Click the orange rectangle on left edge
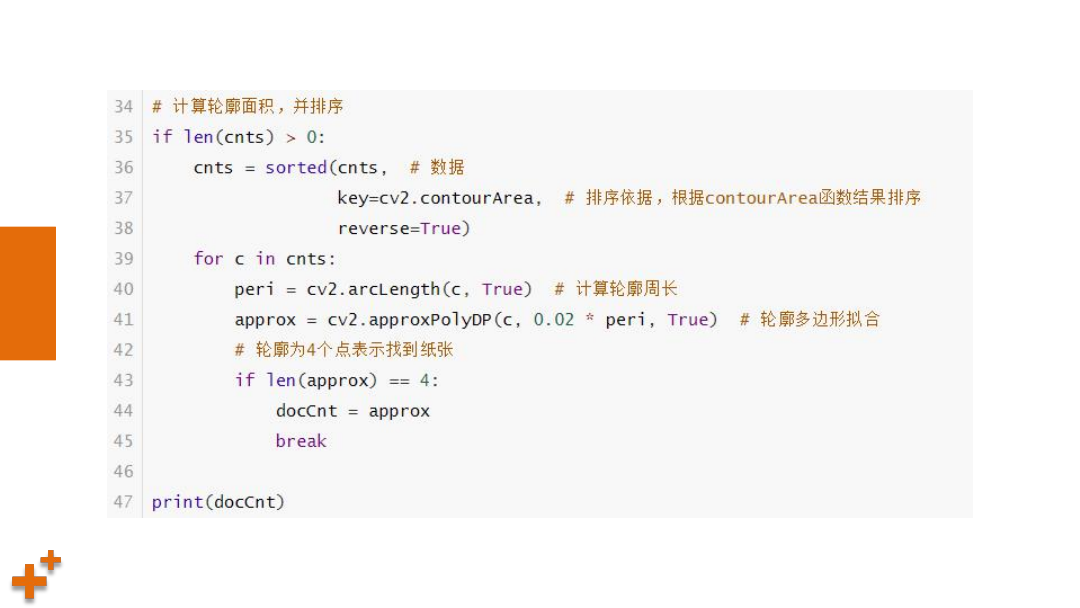Image resolution: width=1080 pixels, height=608 pixels. coord(28,293)
